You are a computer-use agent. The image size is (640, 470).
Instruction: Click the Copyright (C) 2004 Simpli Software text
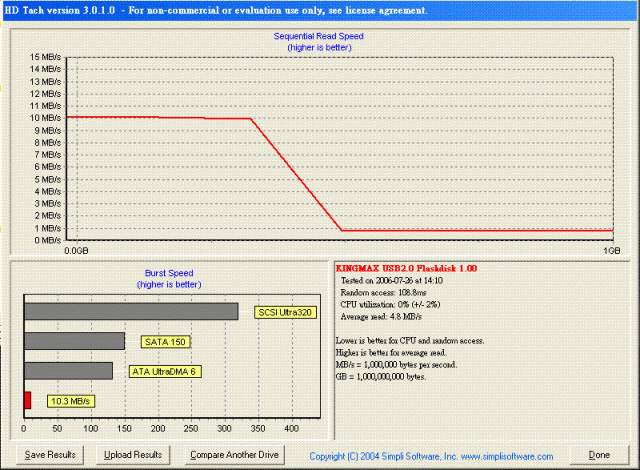(x=383, y=457)
